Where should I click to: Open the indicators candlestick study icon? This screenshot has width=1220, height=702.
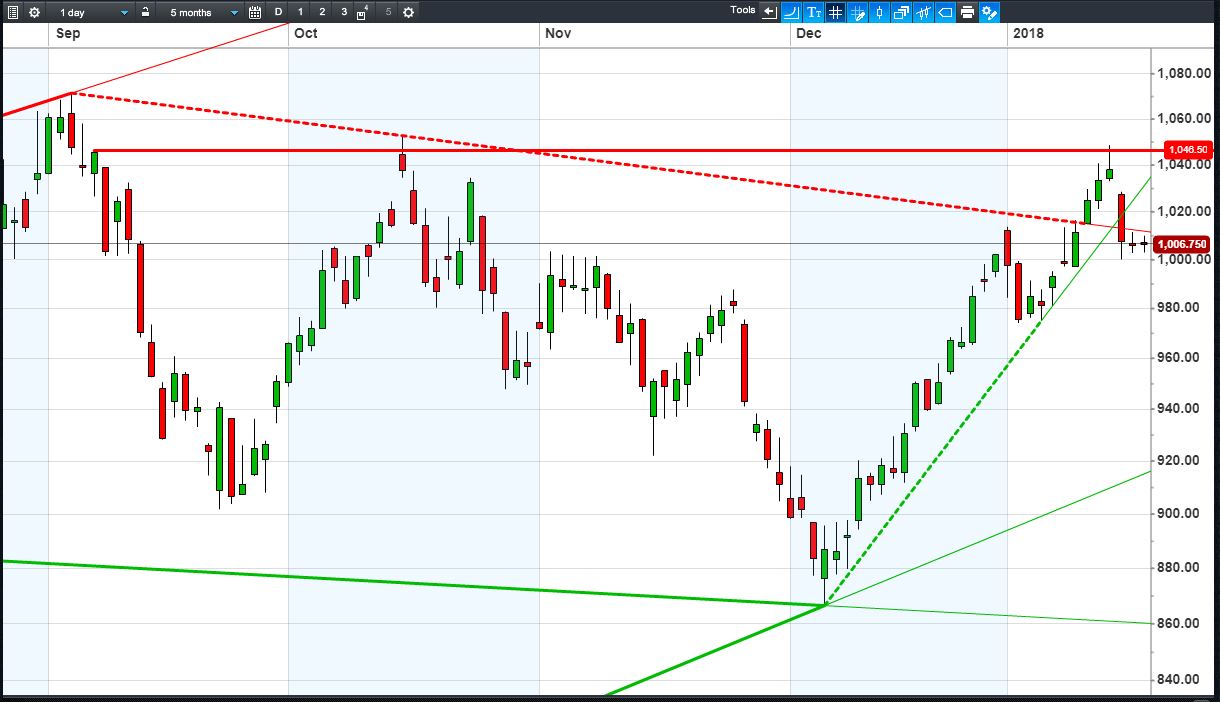click(924, 12)
